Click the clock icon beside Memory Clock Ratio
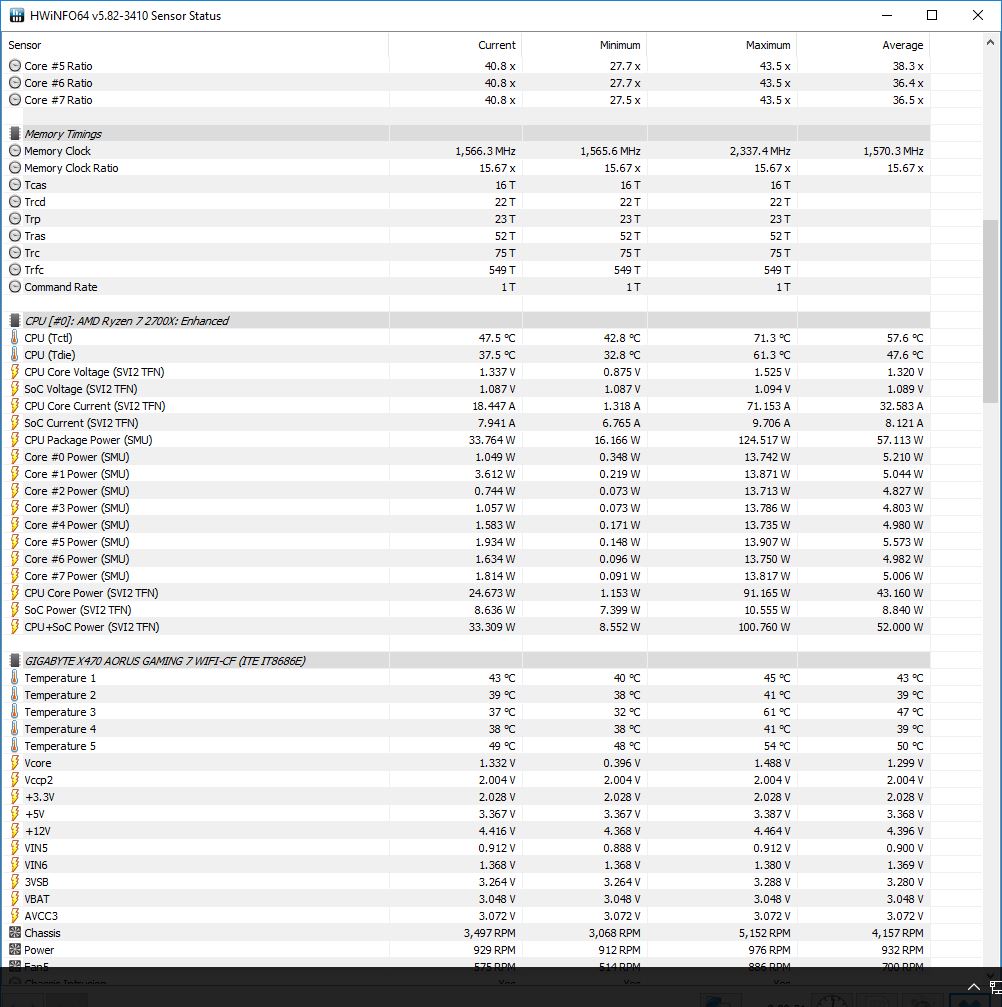This screenshot has height=1007, width=1002. (x=15, y=168)
